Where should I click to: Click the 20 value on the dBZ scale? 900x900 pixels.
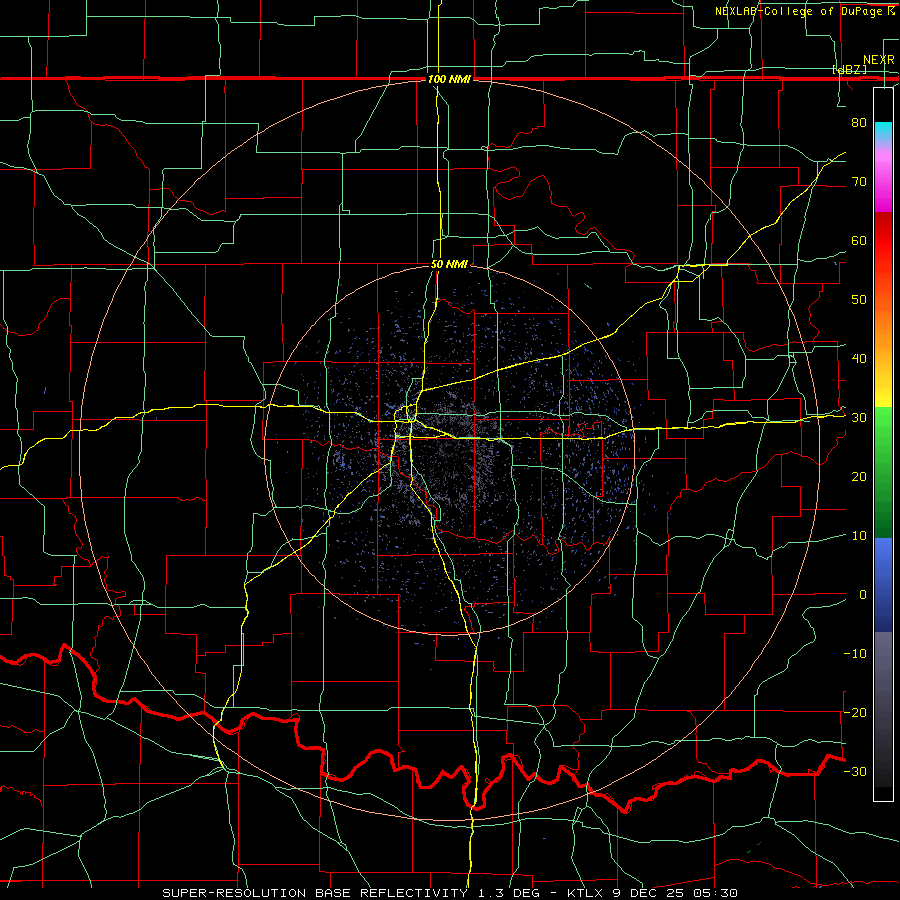(859, 477)
